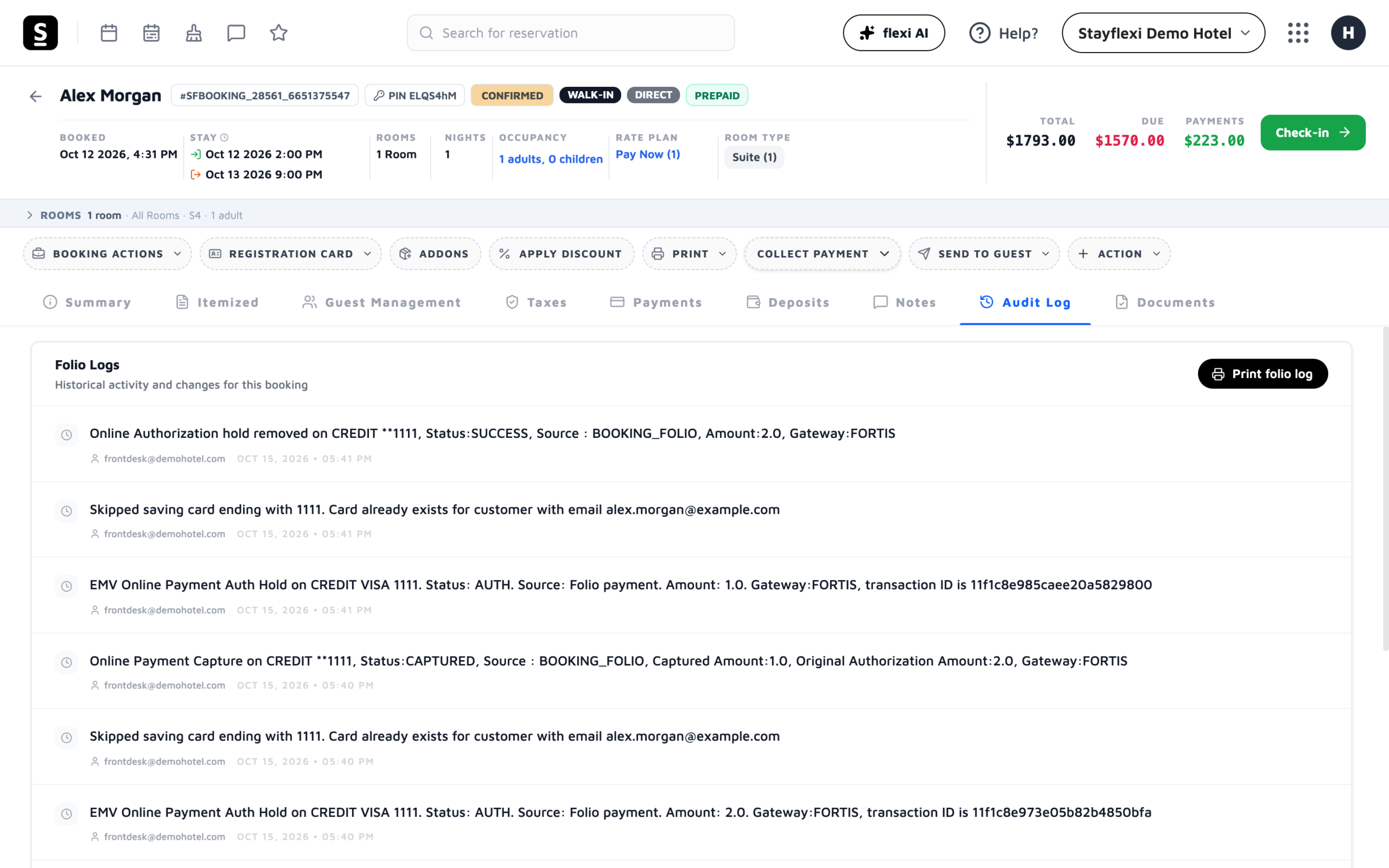The height and width of the screenshot is (868, 1389).
Task: Click the Search for reservation field
Action: pyautogui.click(x=571, y=33)
